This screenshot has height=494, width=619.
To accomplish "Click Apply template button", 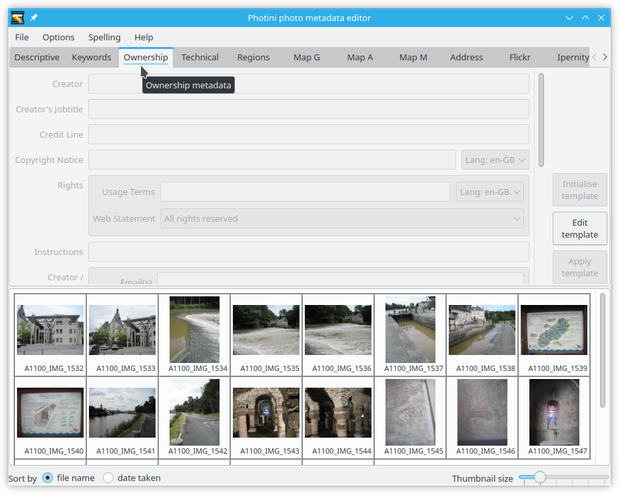I will pos(580,267).
